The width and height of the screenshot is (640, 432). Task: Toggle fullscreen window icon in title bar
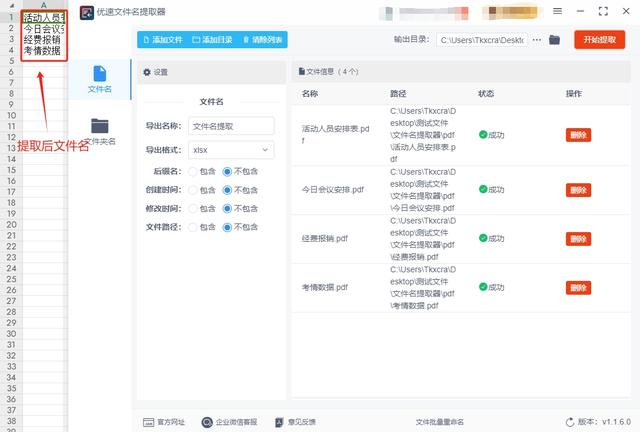[603, 11]
